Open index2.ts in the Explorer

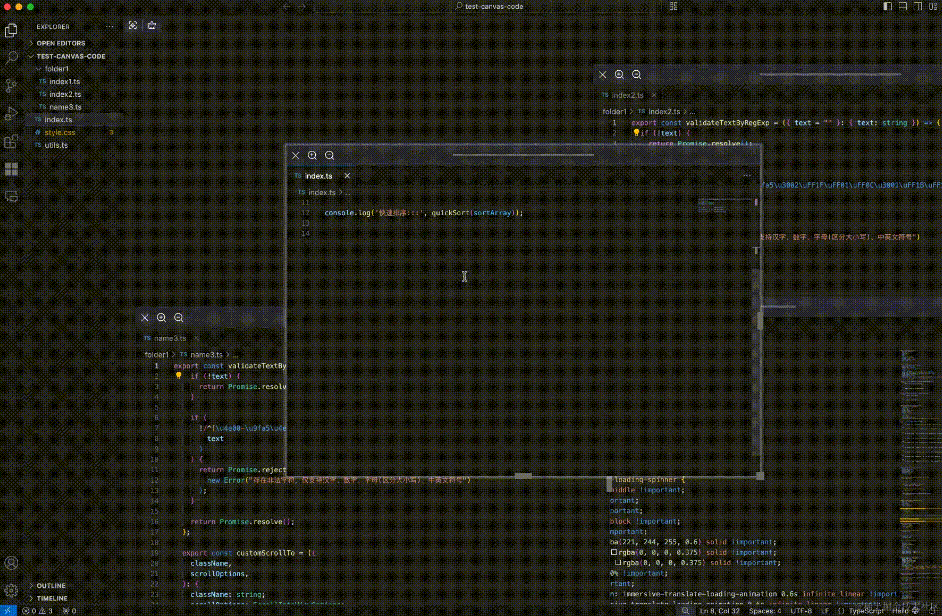point(65,94)
